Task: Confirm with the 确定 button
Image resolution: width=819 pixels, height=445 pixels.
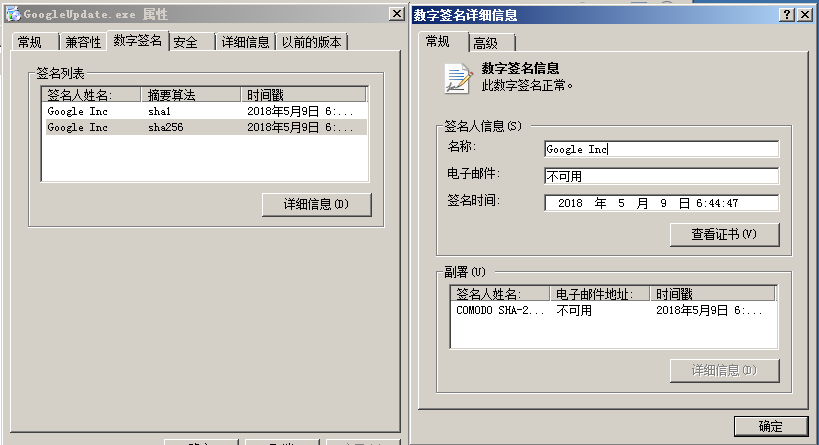Action: (771, 426)
